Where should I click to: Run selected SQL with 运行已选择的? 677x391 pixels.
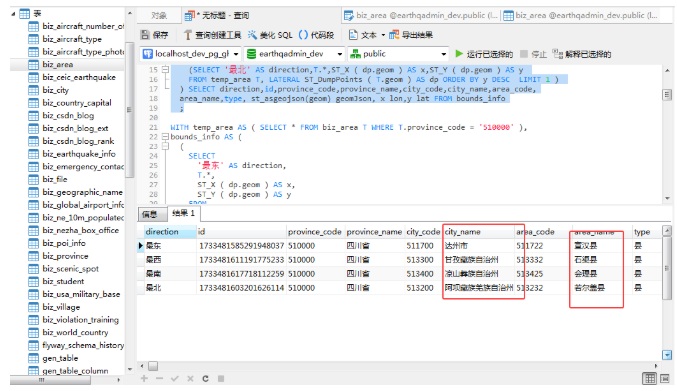click(x=484, y=54)
